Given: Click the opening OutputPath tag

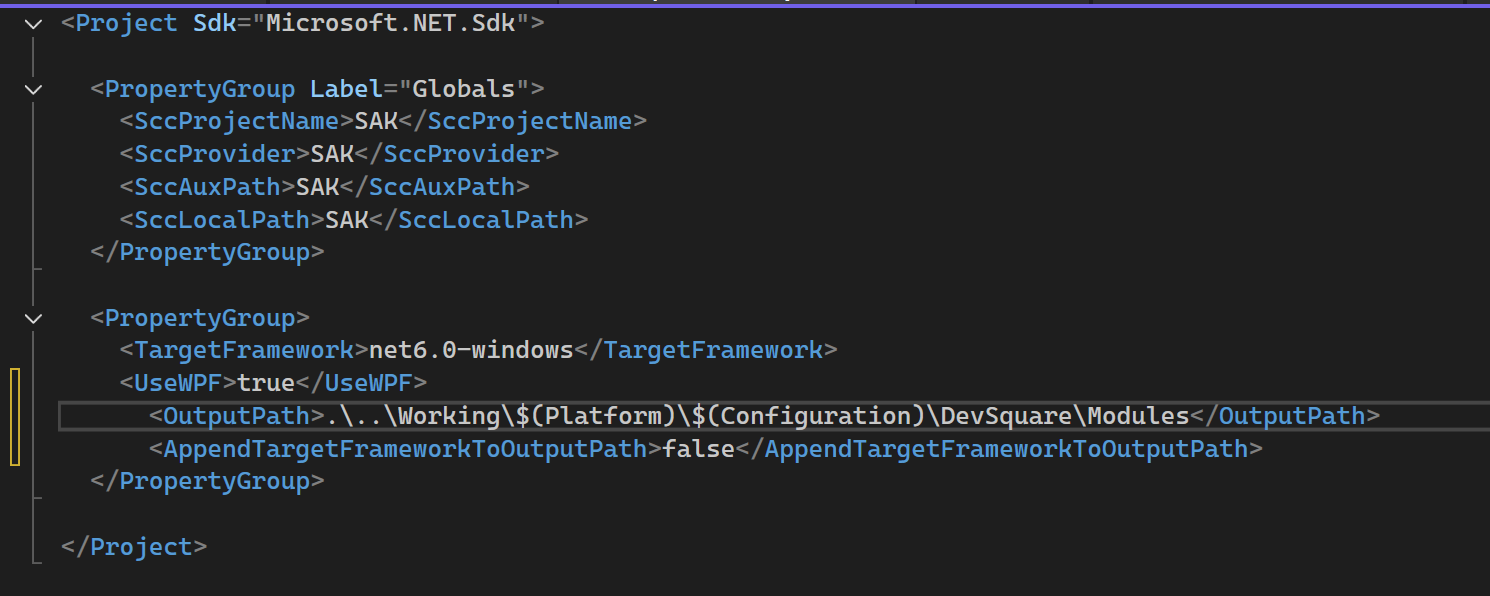Looking at the screenshot, I should coord(237,416).
